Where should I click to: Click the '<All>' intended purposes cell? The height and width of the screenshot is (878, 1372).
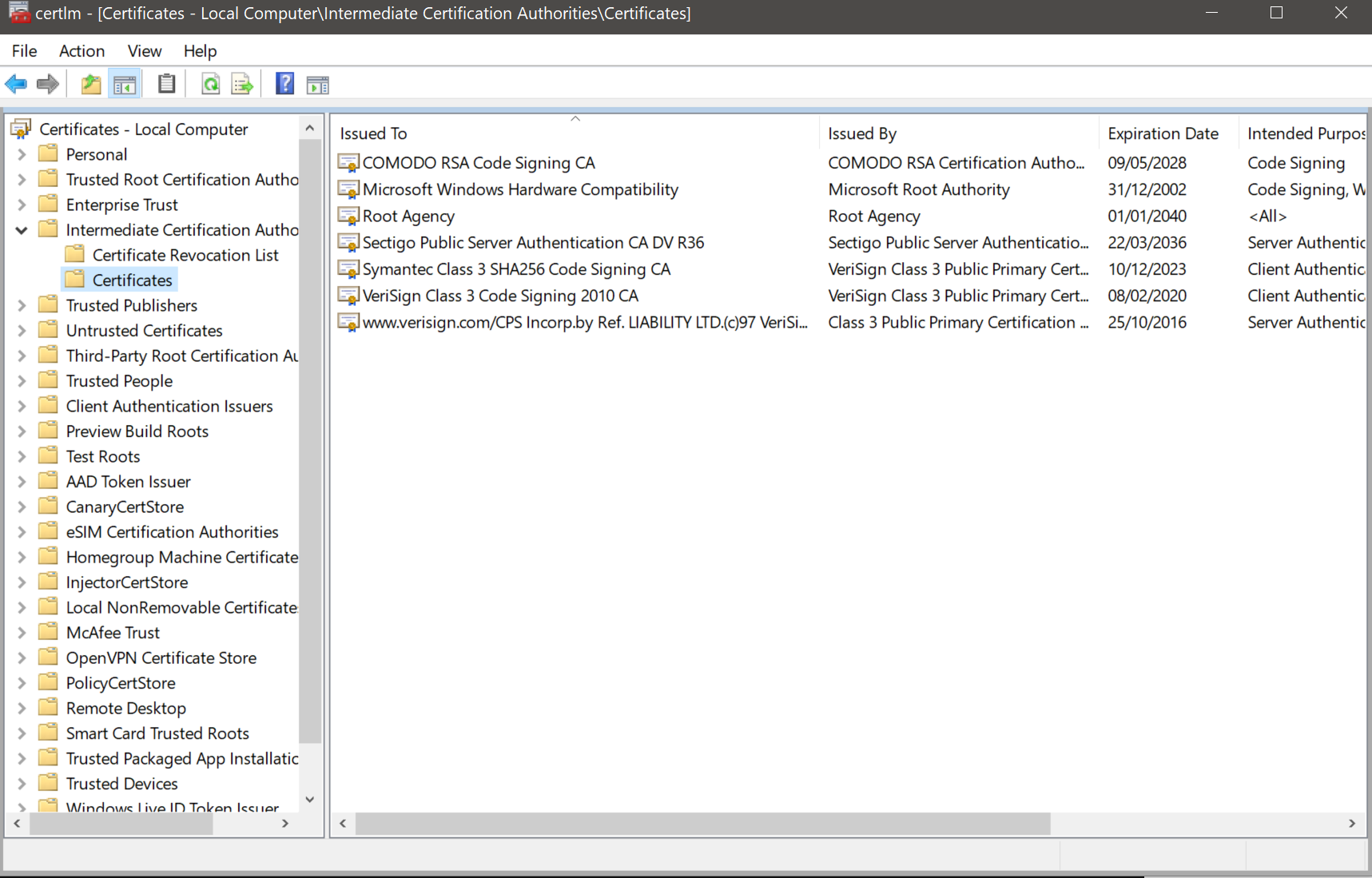tap(1267, 216)
